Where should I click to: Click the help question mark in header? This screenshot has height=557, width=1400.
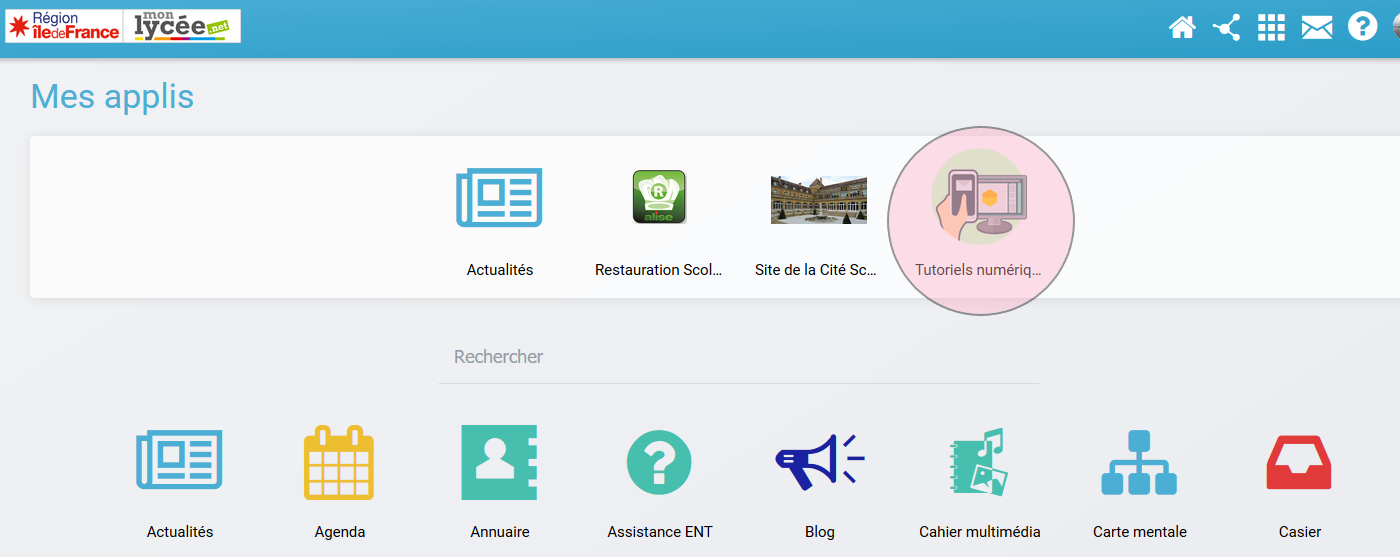coord(1362,27)
